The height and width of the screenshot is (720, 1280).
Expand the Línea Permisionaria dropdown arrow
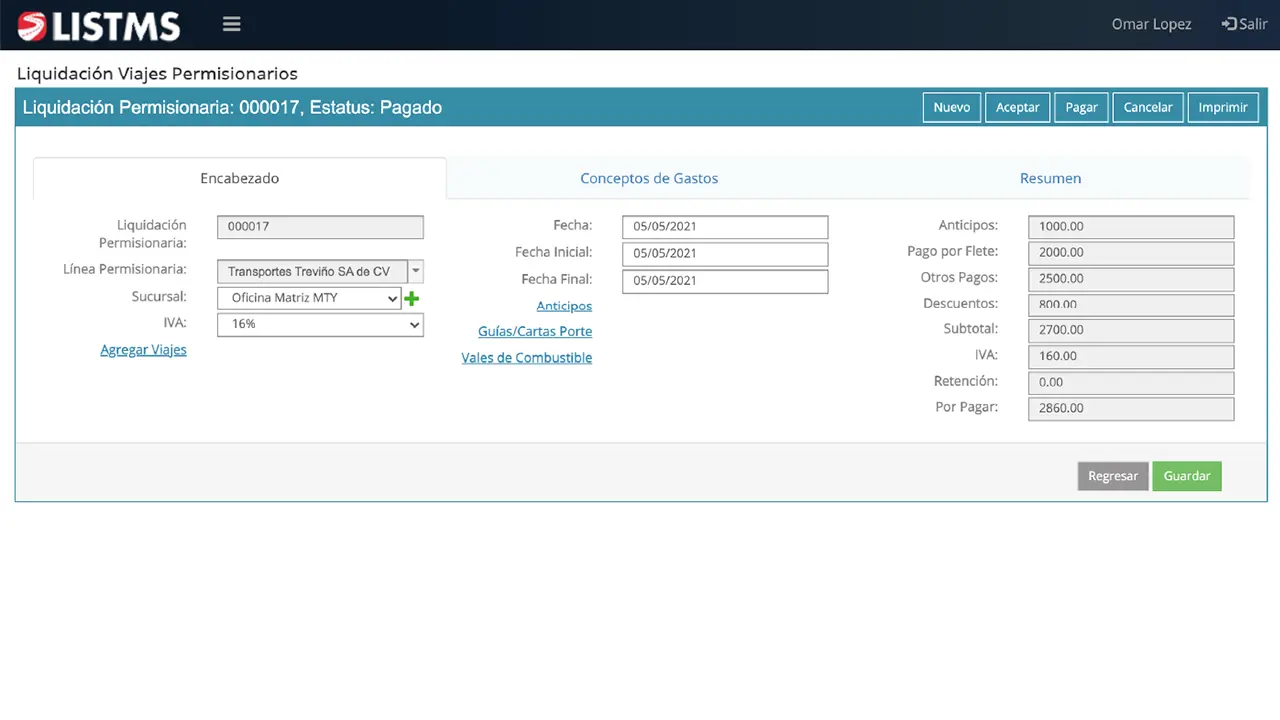click(416, 271)
